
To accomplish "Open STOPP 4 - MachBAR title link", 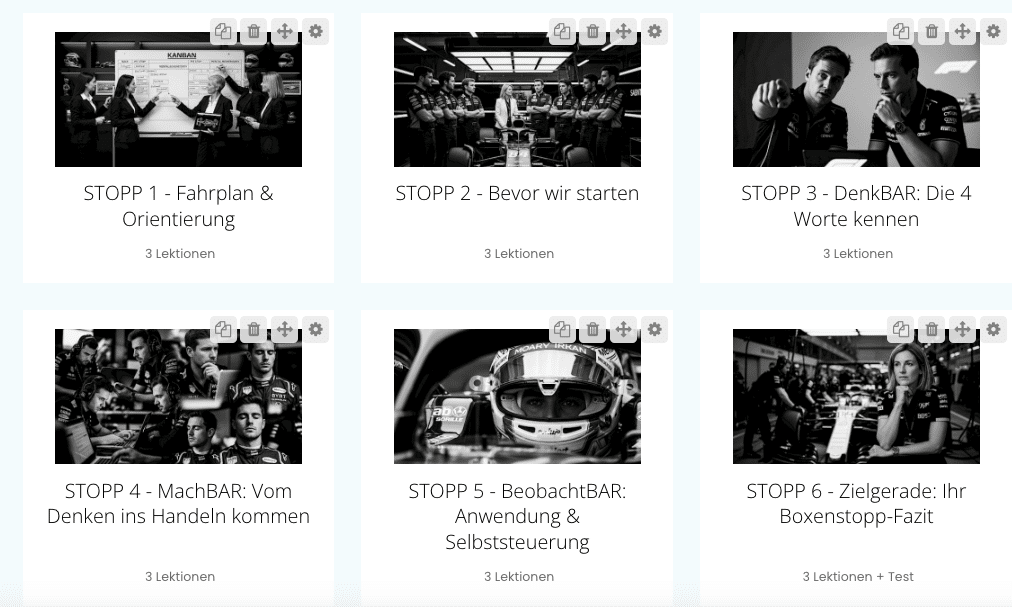I will point(178,504).
